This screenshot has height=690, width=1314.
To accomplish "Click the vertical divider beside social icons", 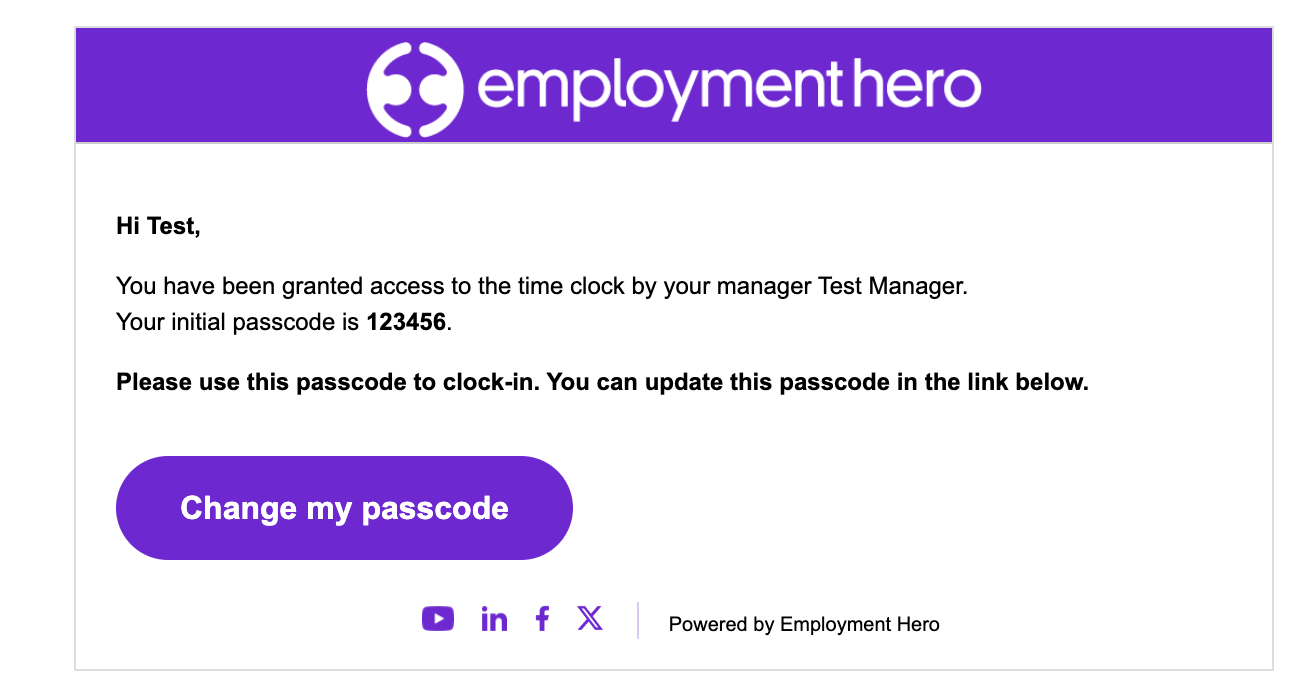I will (638, 620).
